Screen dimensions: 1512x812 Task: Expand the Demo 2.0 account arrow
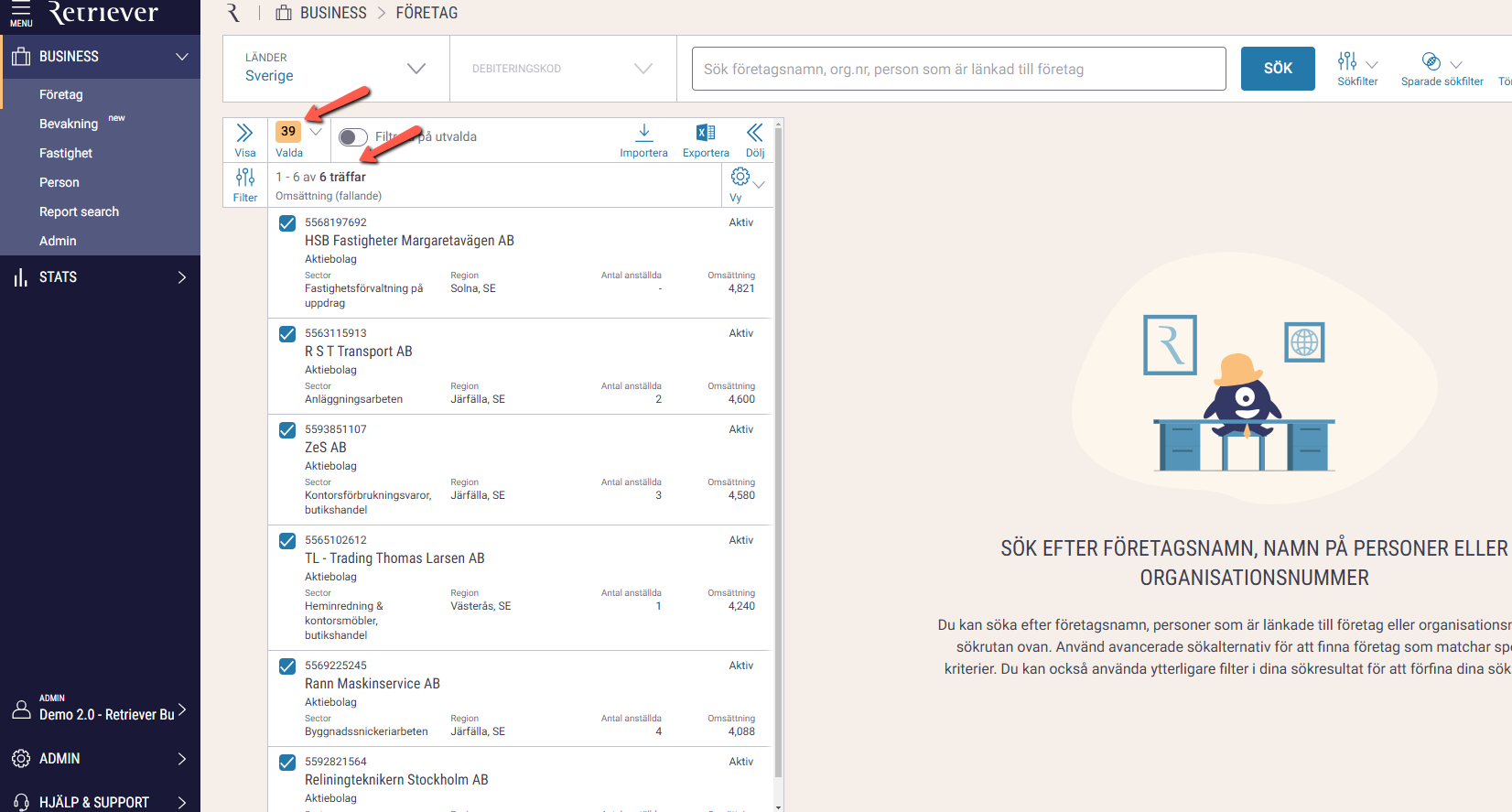(x=182, y=709)
